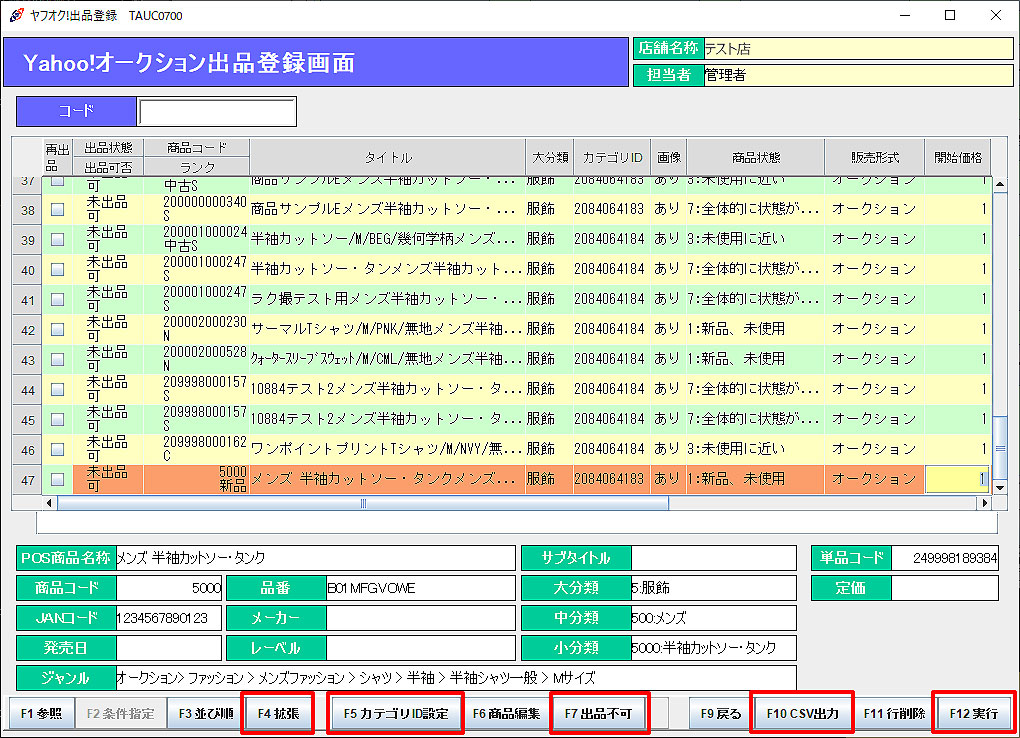The width and height of the screenshot is (1020, 738).
Task: Tick the 再出品 checkbox for row 42
Action: point(57,330)
